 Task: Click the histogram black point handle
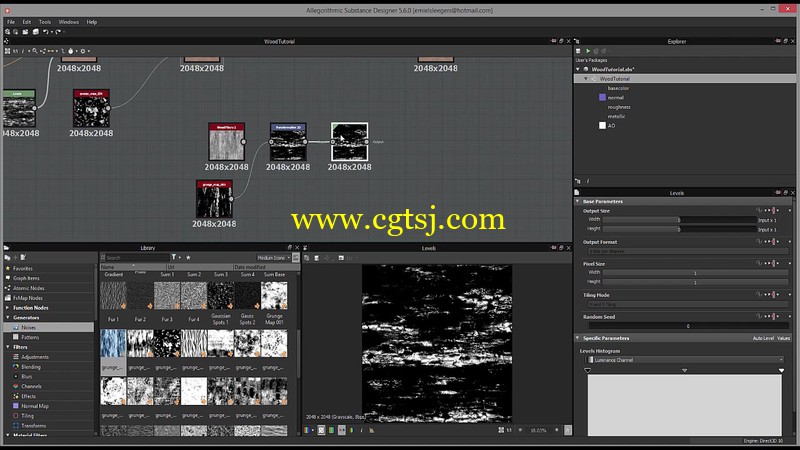coord(588,371)
